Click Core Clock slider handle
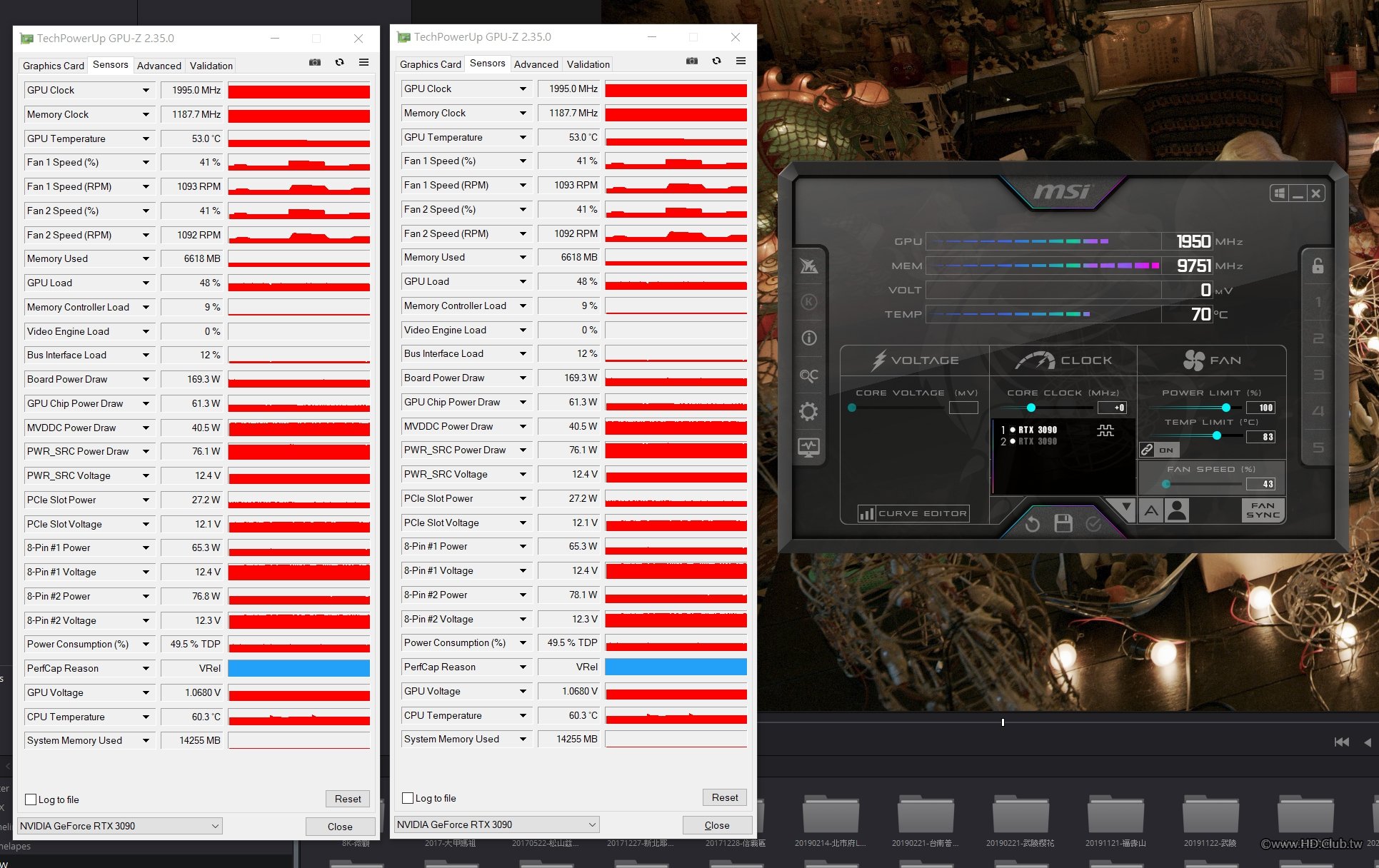This screenshot has height=868, width=1379. click(x=1031, y=408)
